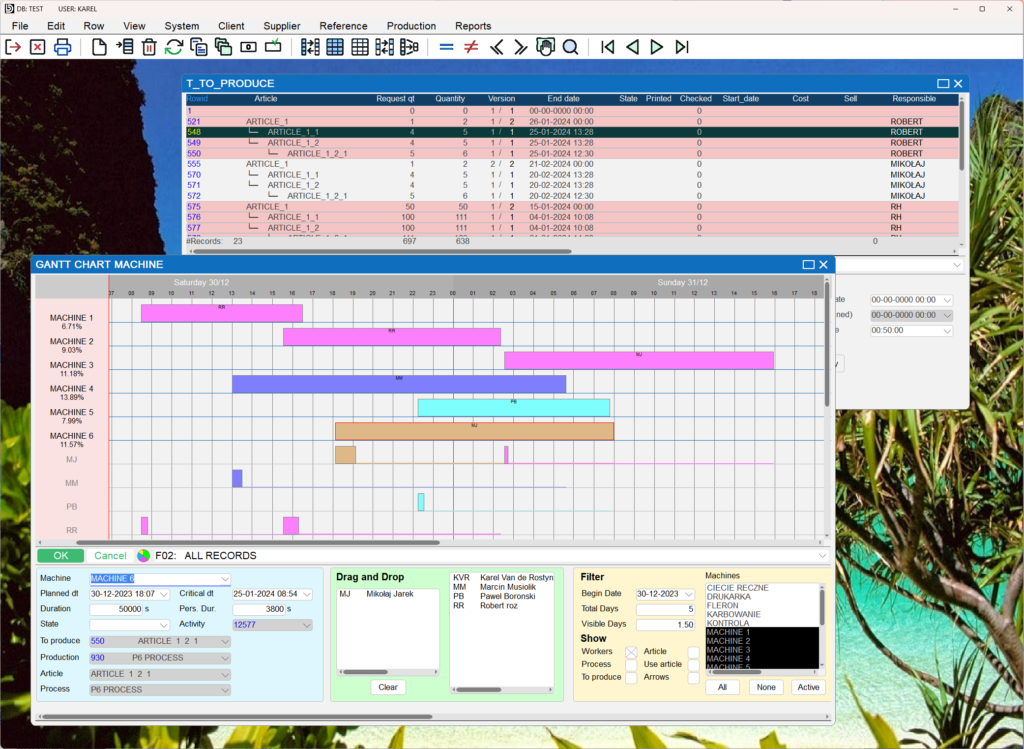Click the New document toolbar icon
The height and width of the screenshot is (749, 1024).
[99, 47]
